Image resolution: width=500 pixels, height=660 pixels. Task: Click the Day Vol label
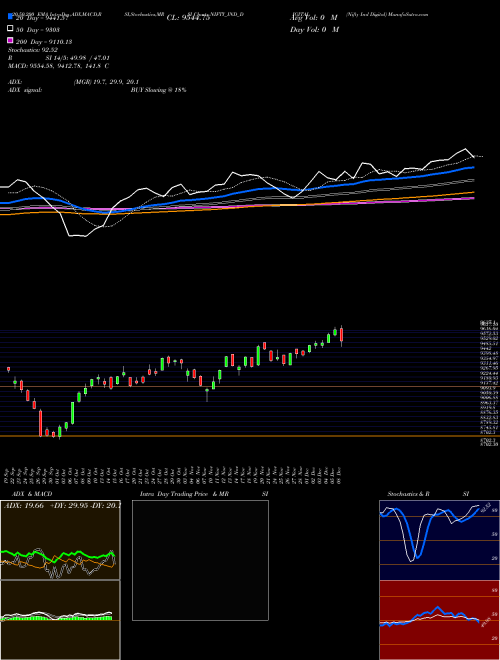coord(314,29)
